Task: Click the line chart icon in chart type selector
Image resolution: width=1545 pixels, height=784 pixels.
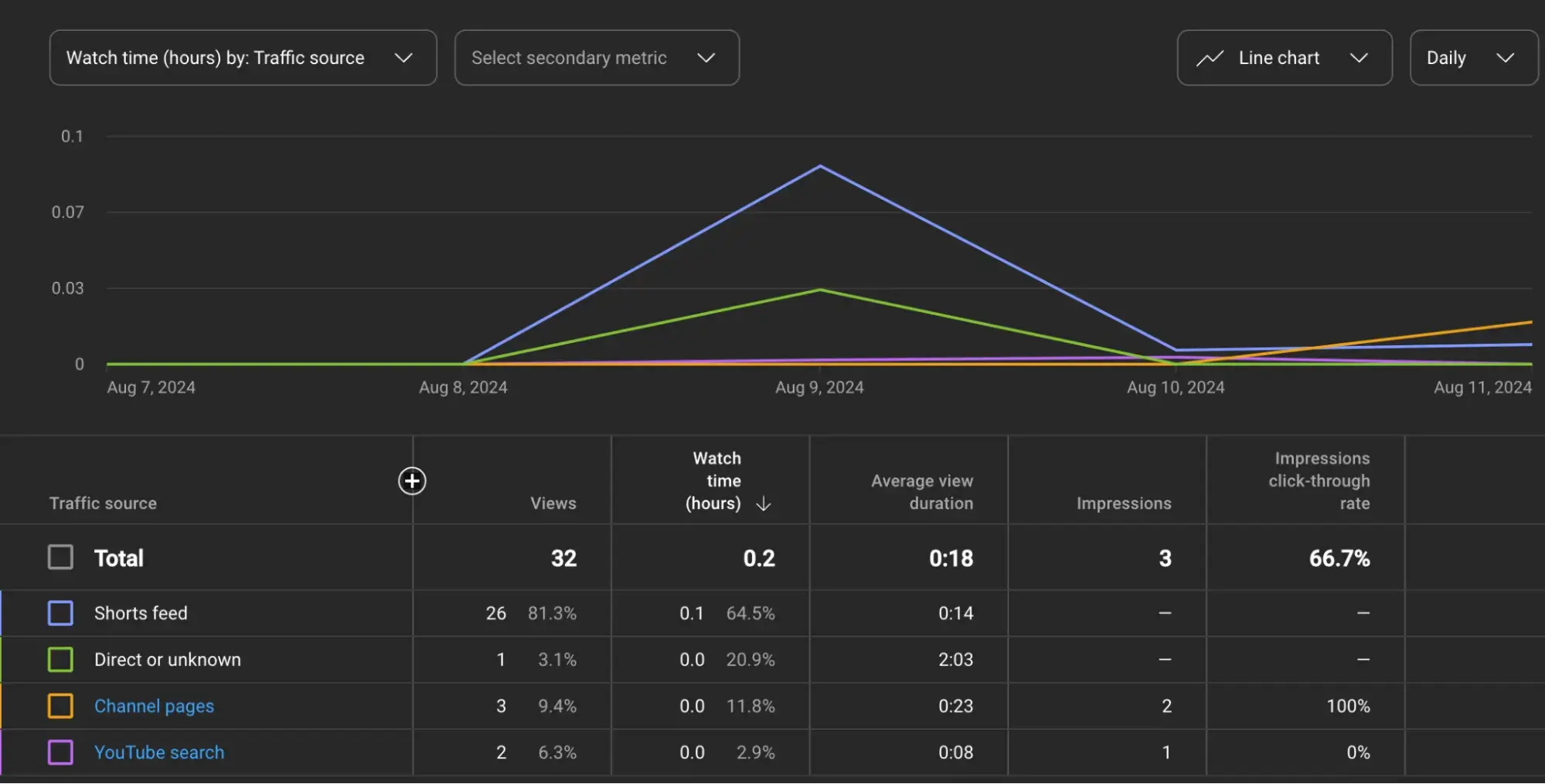Action: (x=1210, y=58)
